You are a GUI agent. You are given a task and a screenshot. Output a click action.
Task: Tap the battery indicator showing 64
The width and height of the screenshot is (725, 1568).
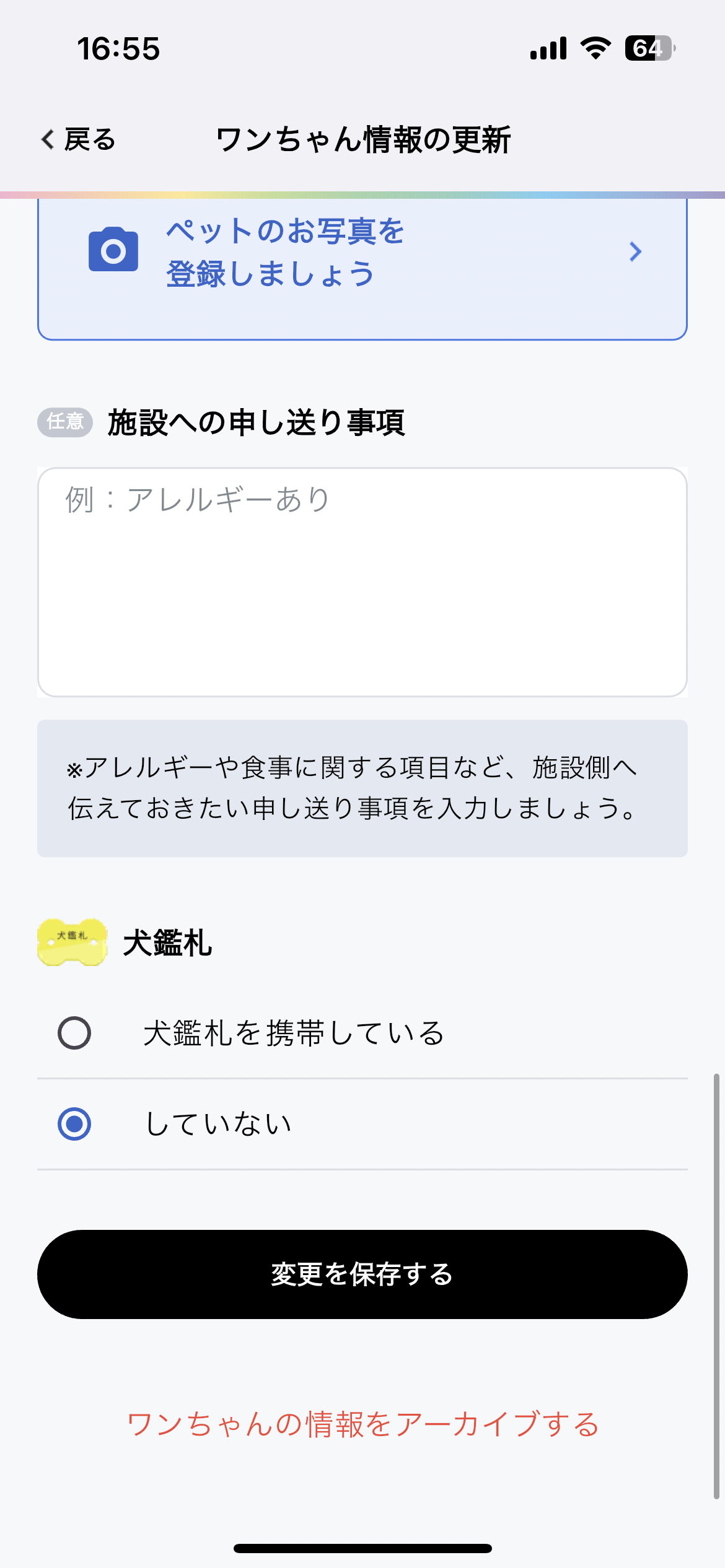(649, 48)
